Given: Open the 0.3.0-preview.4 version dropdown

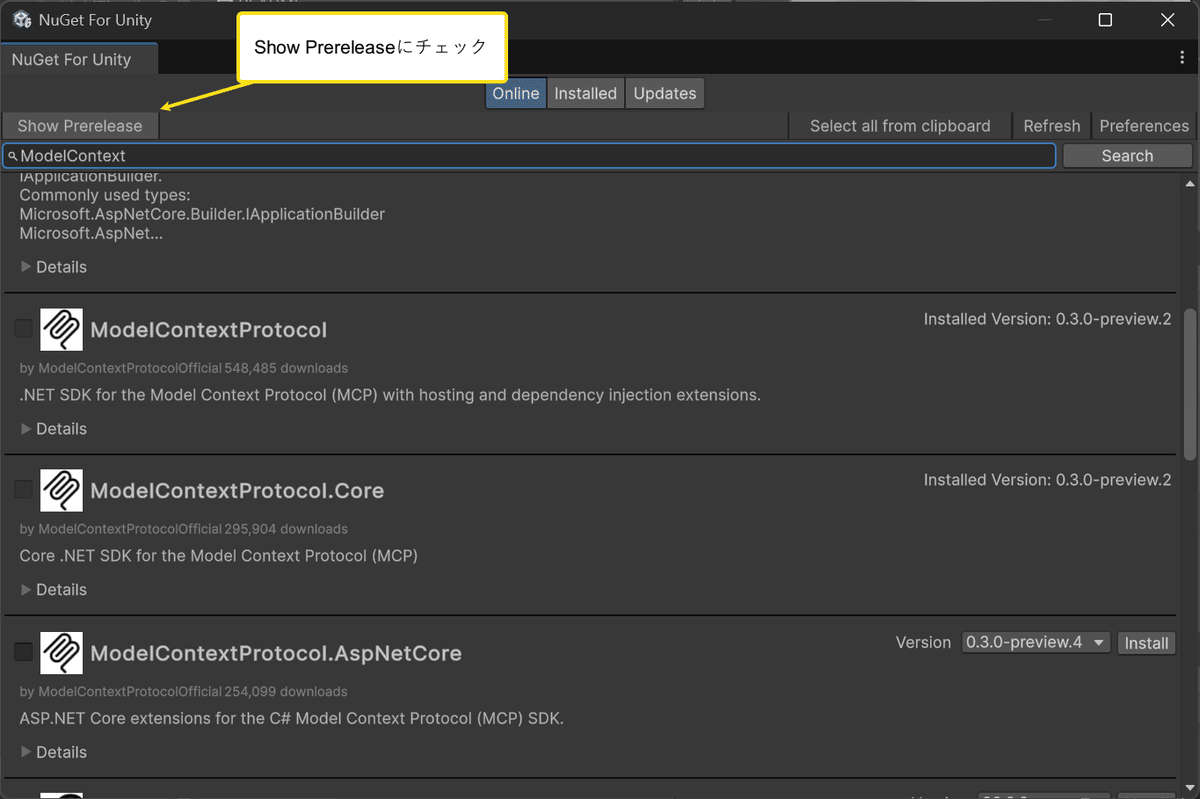Looking at the screenshot, I should pyautogui.click(x=1036, y=642).
